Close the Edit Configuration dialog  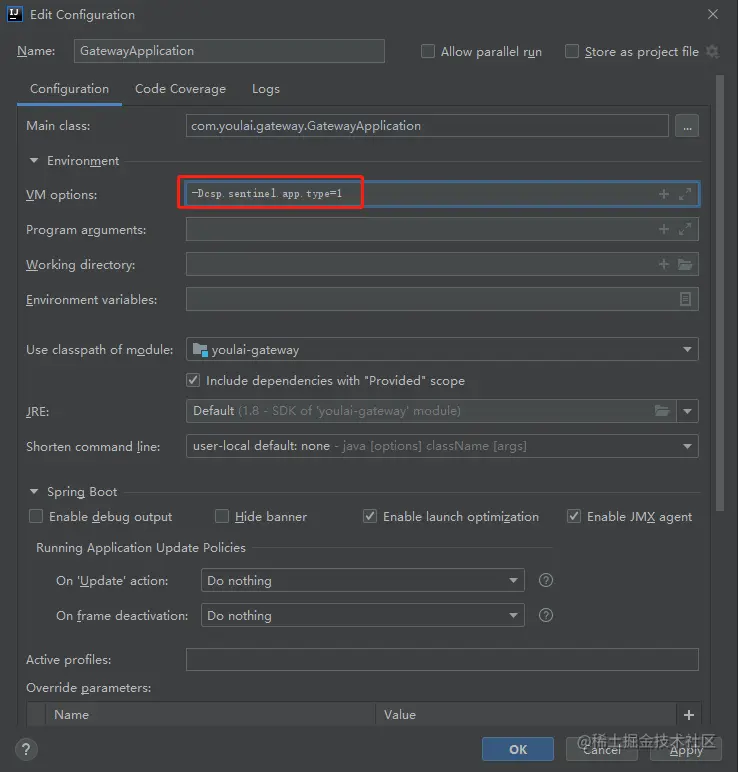click(x=713, y=14)
